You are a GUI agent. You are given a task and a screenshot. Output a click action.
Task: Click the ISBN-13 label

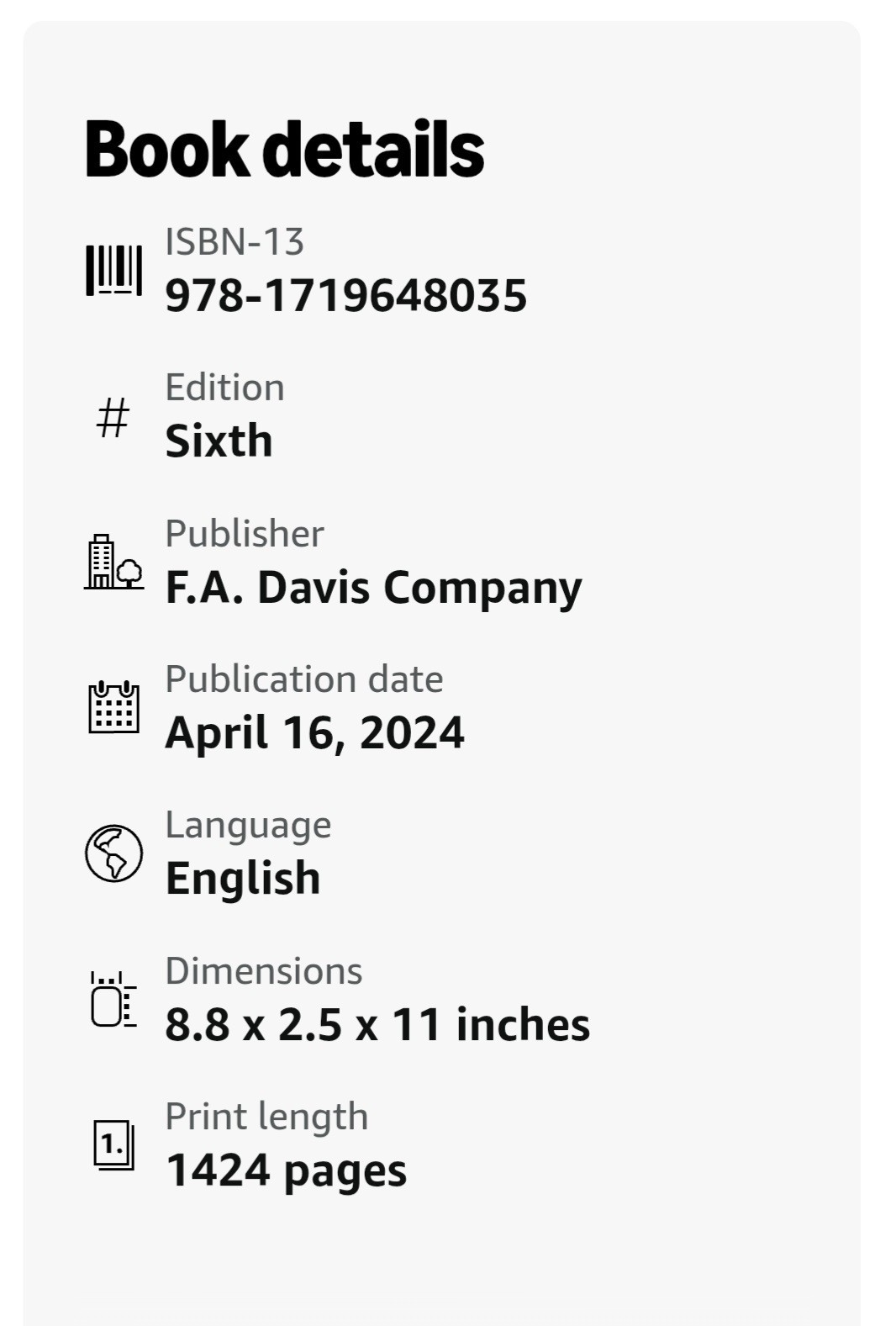click(235, 242)
